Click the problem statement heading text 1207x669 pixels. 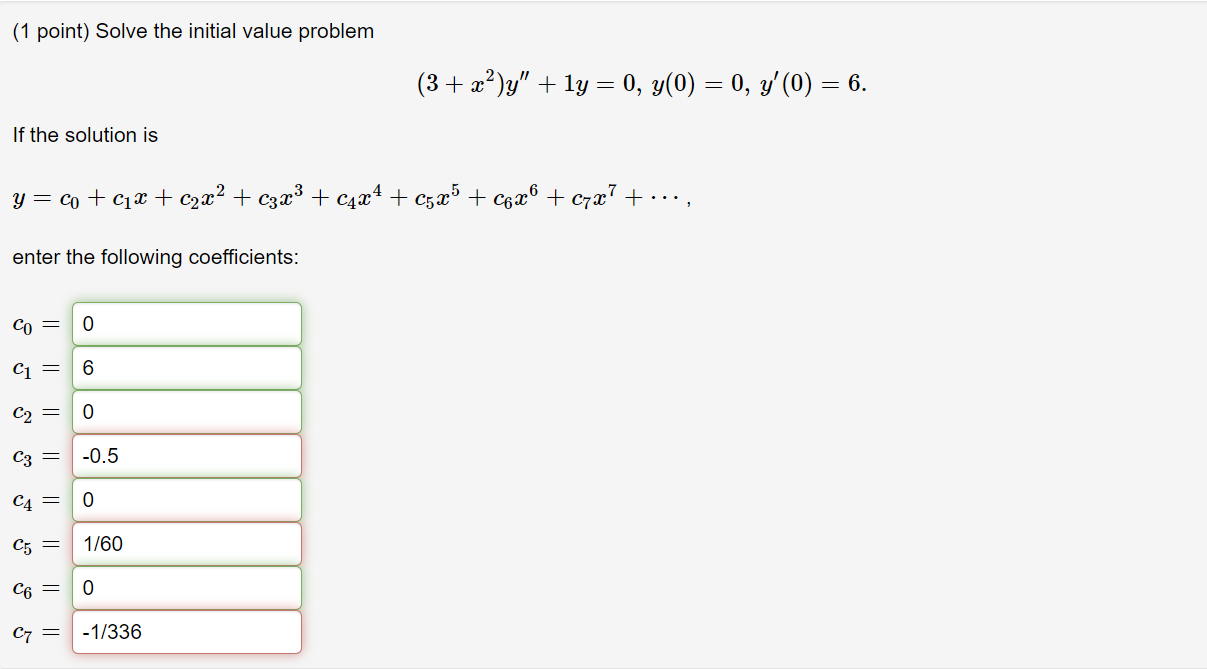(x=193, y=31)
